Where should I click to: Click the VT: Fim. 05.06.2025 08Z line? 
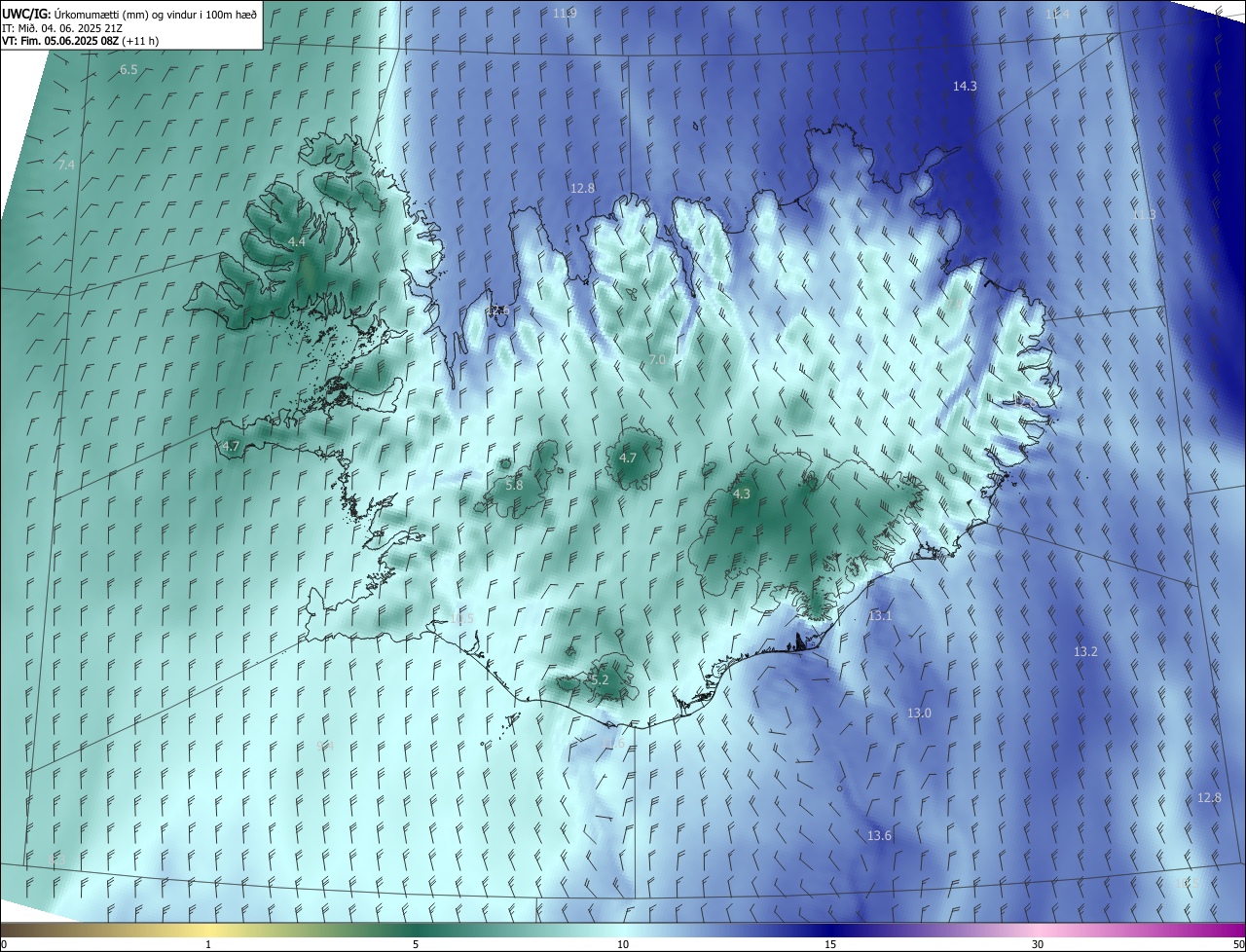tap(80, 41)
